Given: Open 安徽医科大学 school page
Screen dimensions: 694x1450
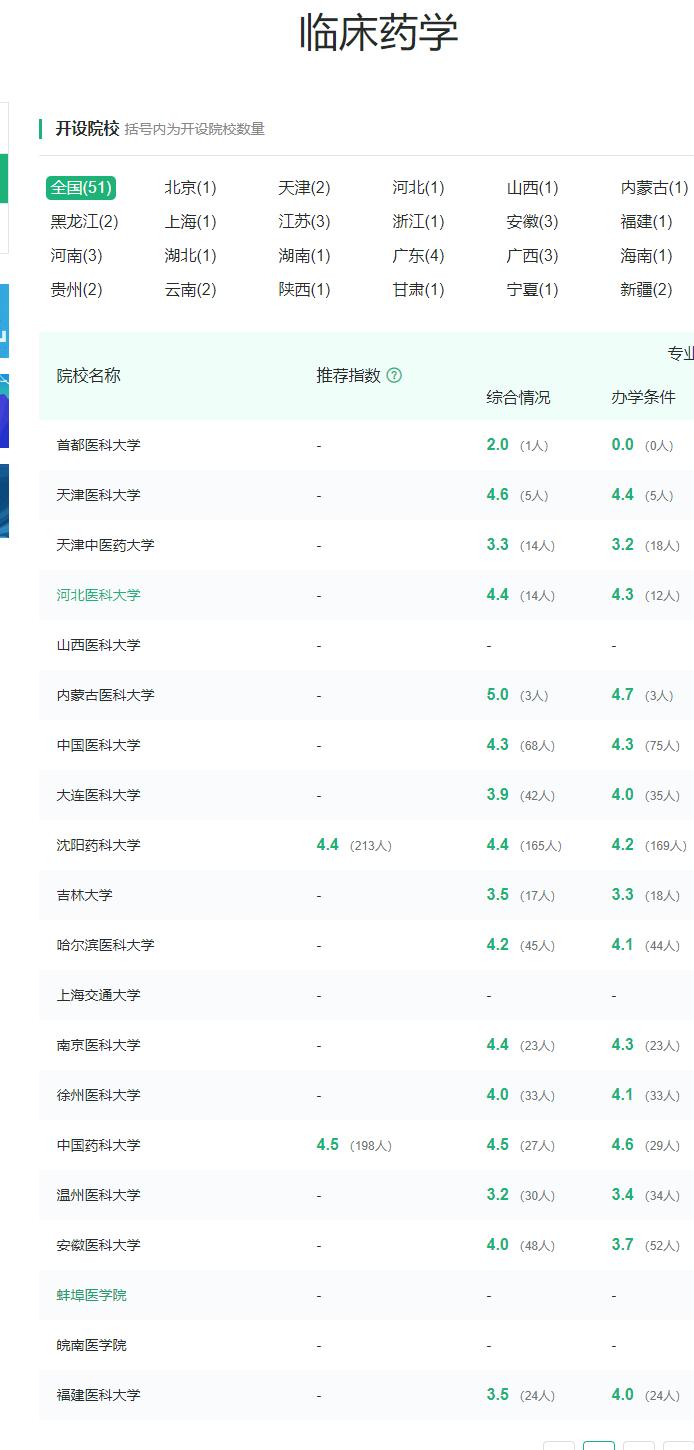Looking at the screenshot, I should (x=98, y=1245).
